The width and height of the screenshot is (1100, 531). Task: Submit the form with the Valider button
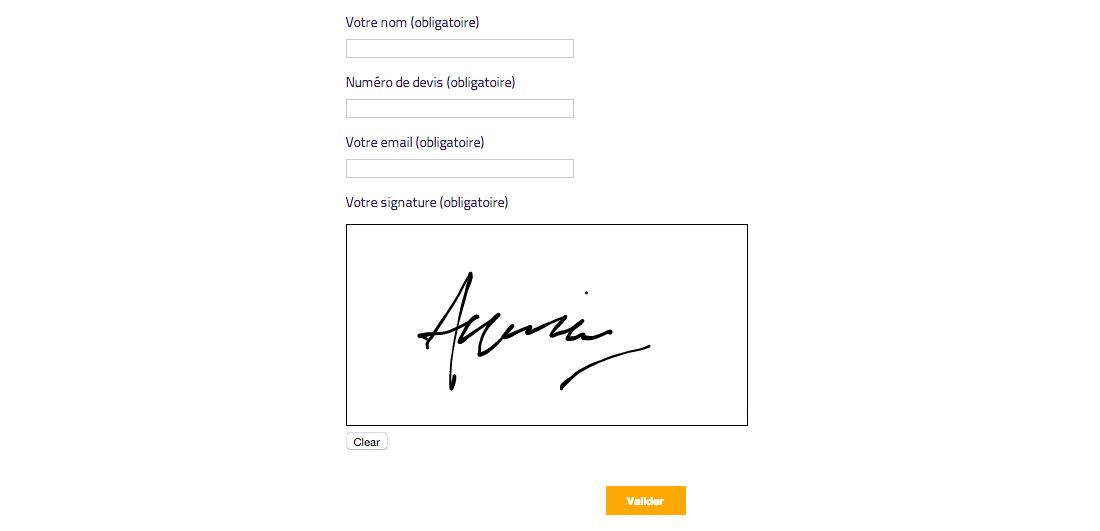pyautogui.click(x=645, y=501)
